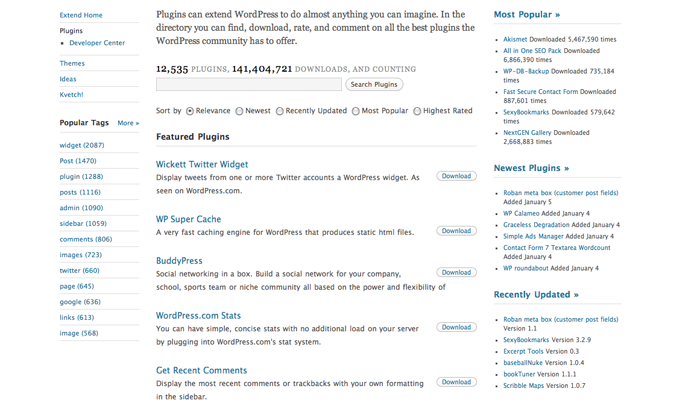Image resolution: width=700 pixels, height=412 pixels.
Task: Focus the plugin search text field
Action: [x=249, y=84]
